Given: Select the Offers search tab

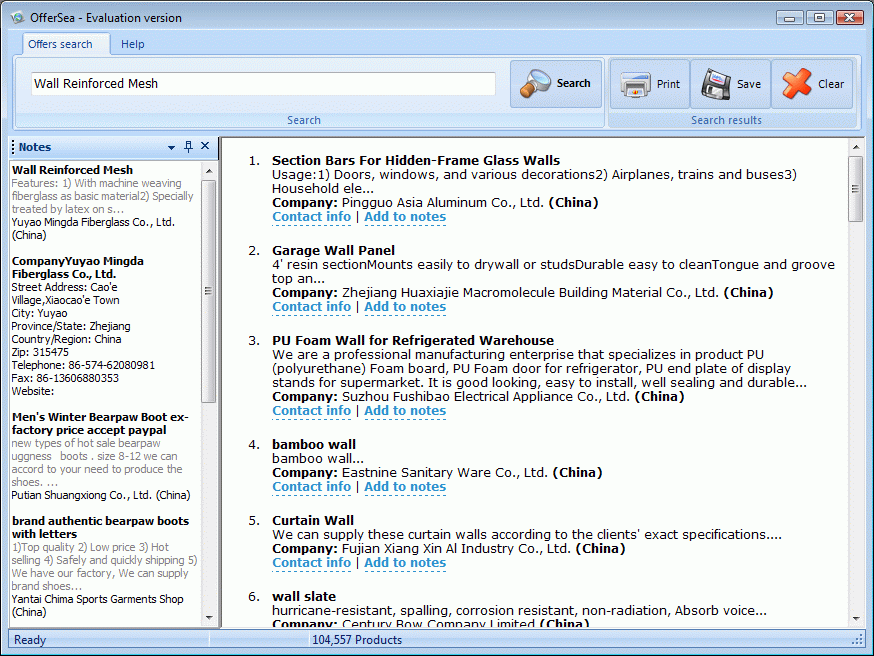Looking at the screenshot, I should point(60,44).
